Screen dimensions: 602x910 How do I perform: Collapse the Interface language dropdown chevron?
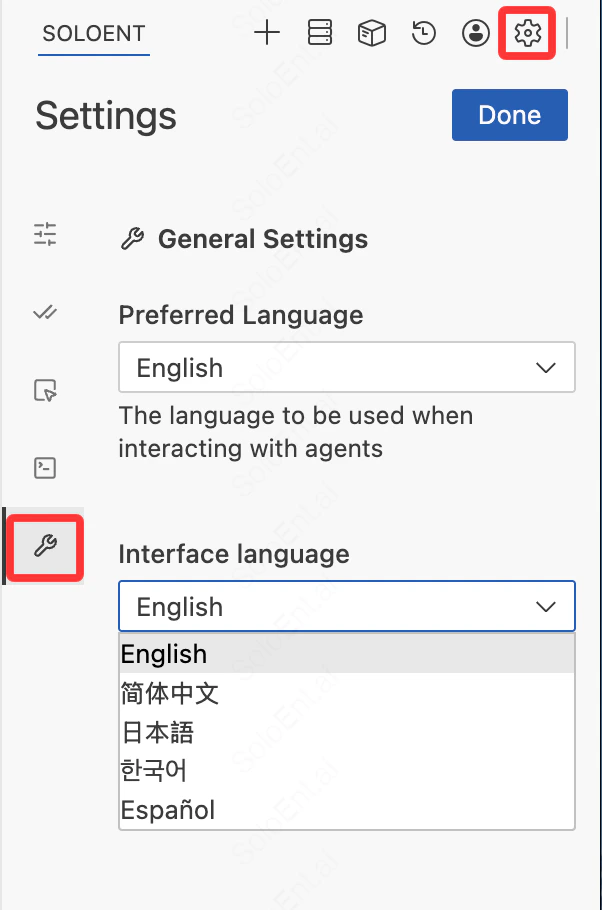click(x=546, y=606)
